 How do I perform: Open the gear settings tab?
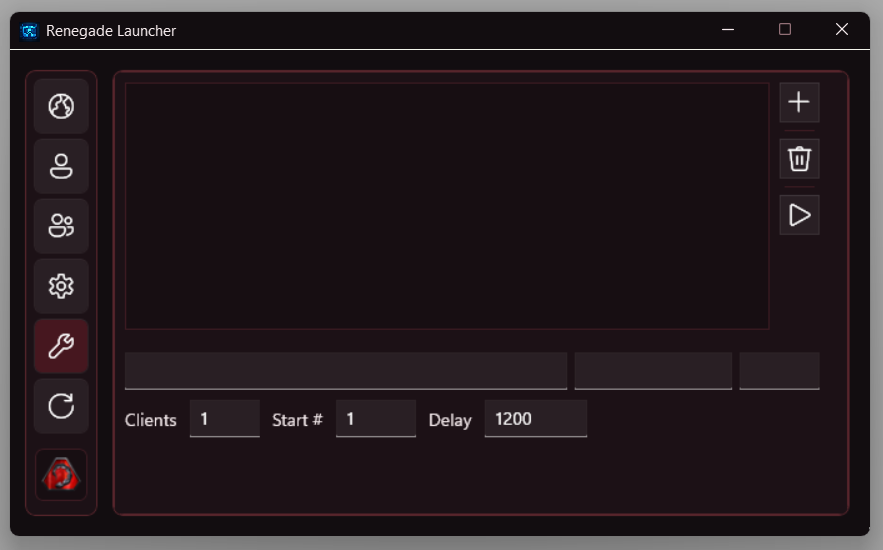(61, 286)
